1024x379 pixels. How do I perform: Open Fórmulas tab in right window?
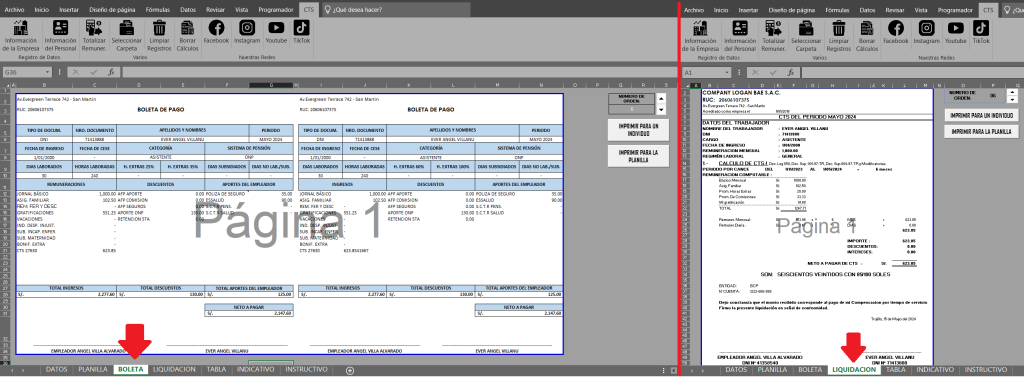pyautogui.click(x=837, y=10)
